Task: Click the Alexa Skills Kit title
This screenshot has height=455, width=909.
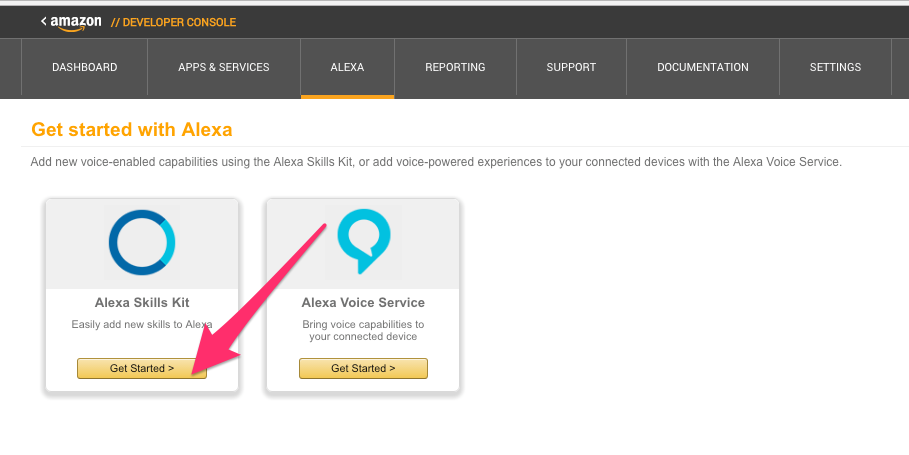Action: [x=141, y=302]
